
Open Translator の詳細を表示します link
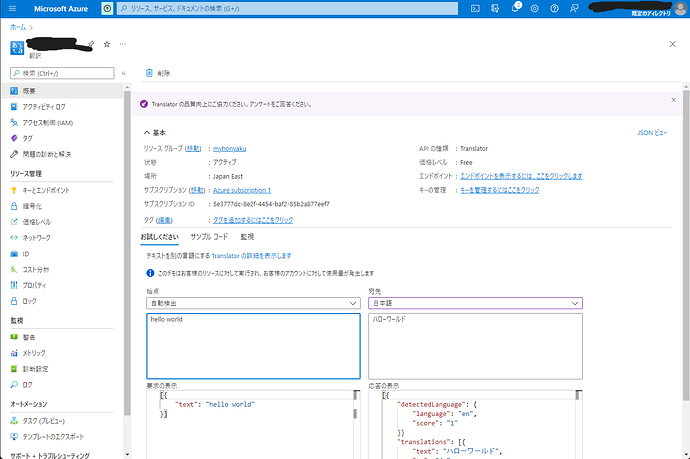(x=251, y=256)
